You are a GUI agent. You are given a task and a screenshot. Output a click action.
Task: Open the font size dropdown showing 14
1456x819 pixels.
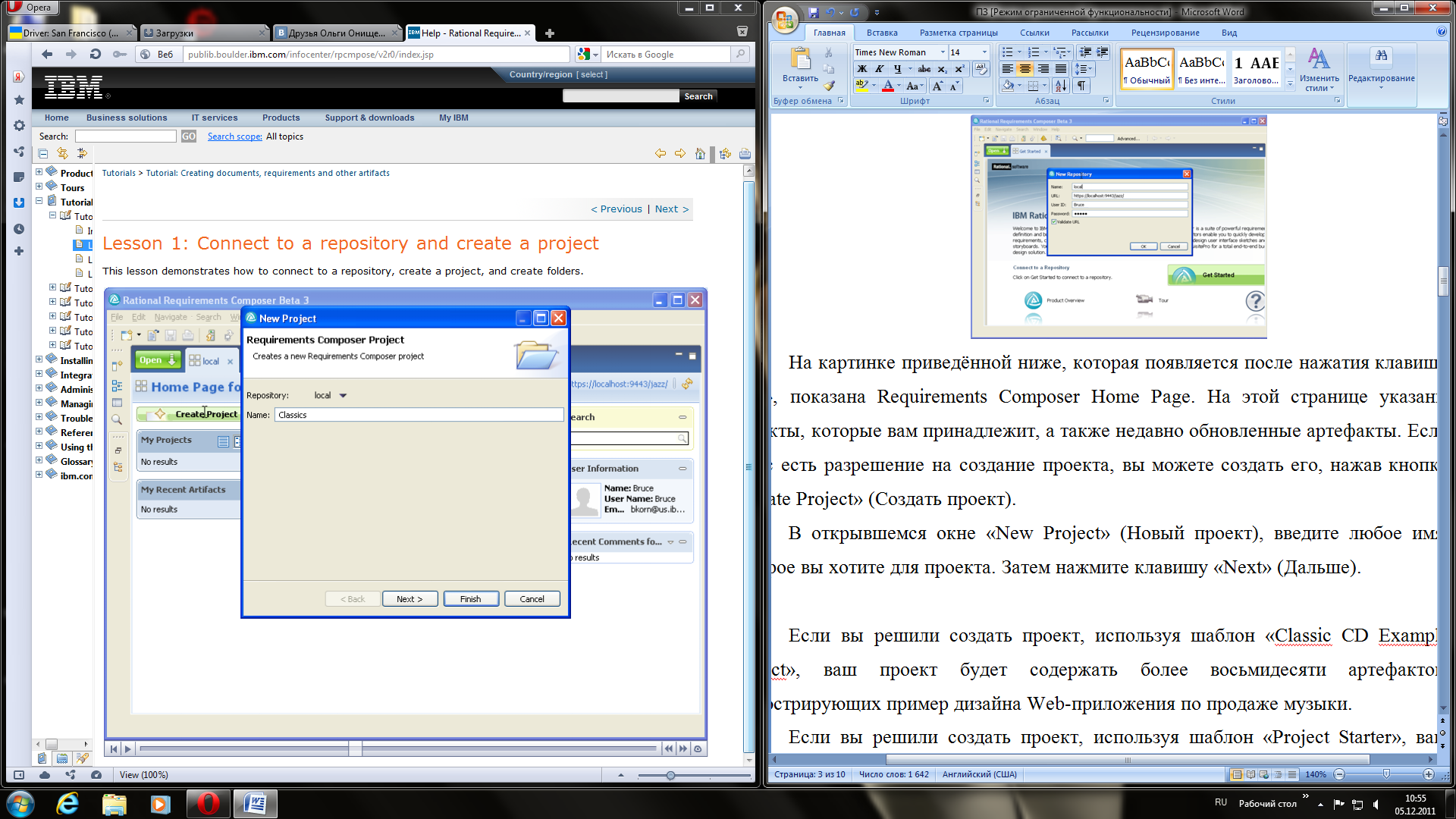[984, 52]
